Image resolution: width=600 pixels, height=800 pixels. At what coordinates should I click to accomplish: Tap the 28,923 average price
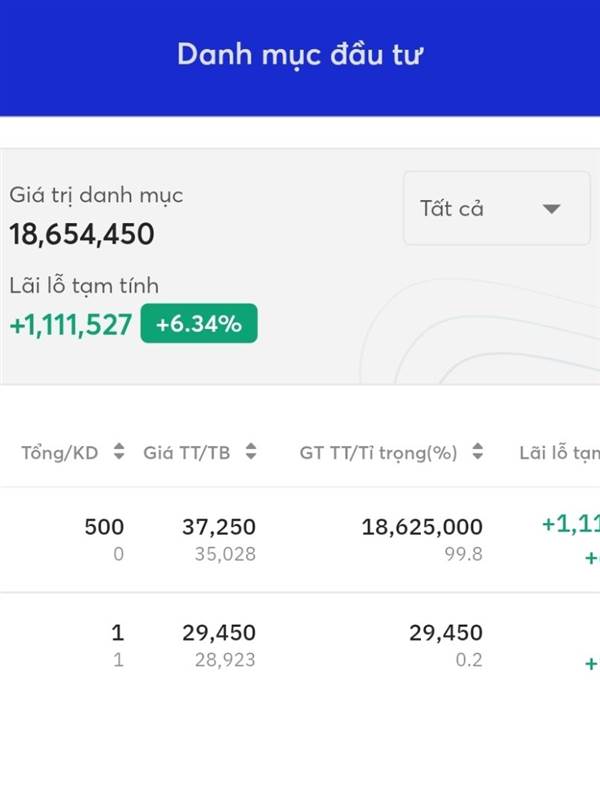tap(224, 660)
